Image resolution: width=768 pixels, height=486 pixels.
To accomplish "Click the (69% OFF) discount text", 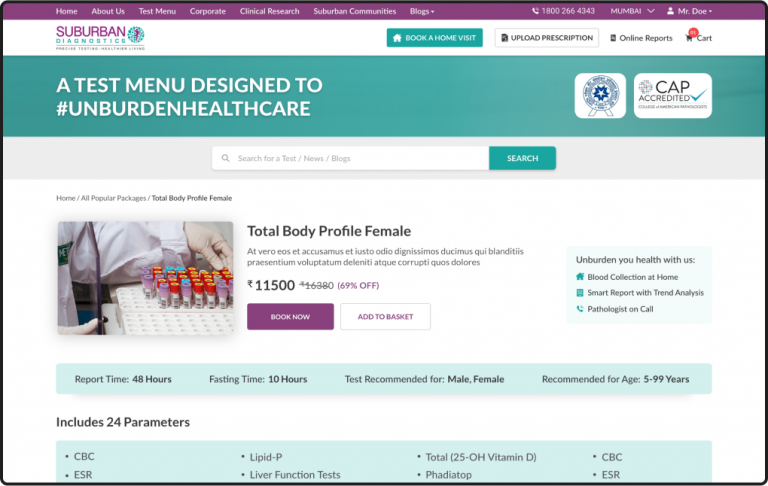I will pyautogui.click(x=358, y=286).
